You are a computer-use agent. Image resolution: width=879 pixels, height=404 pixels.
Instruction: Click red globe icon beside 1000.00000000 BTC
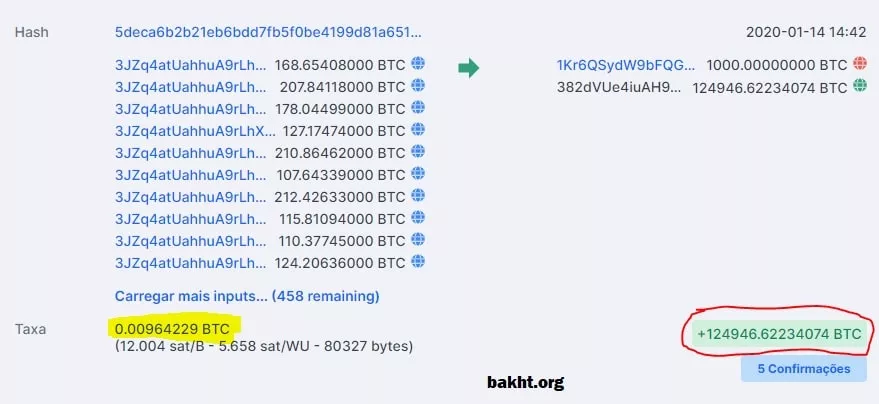859,64
